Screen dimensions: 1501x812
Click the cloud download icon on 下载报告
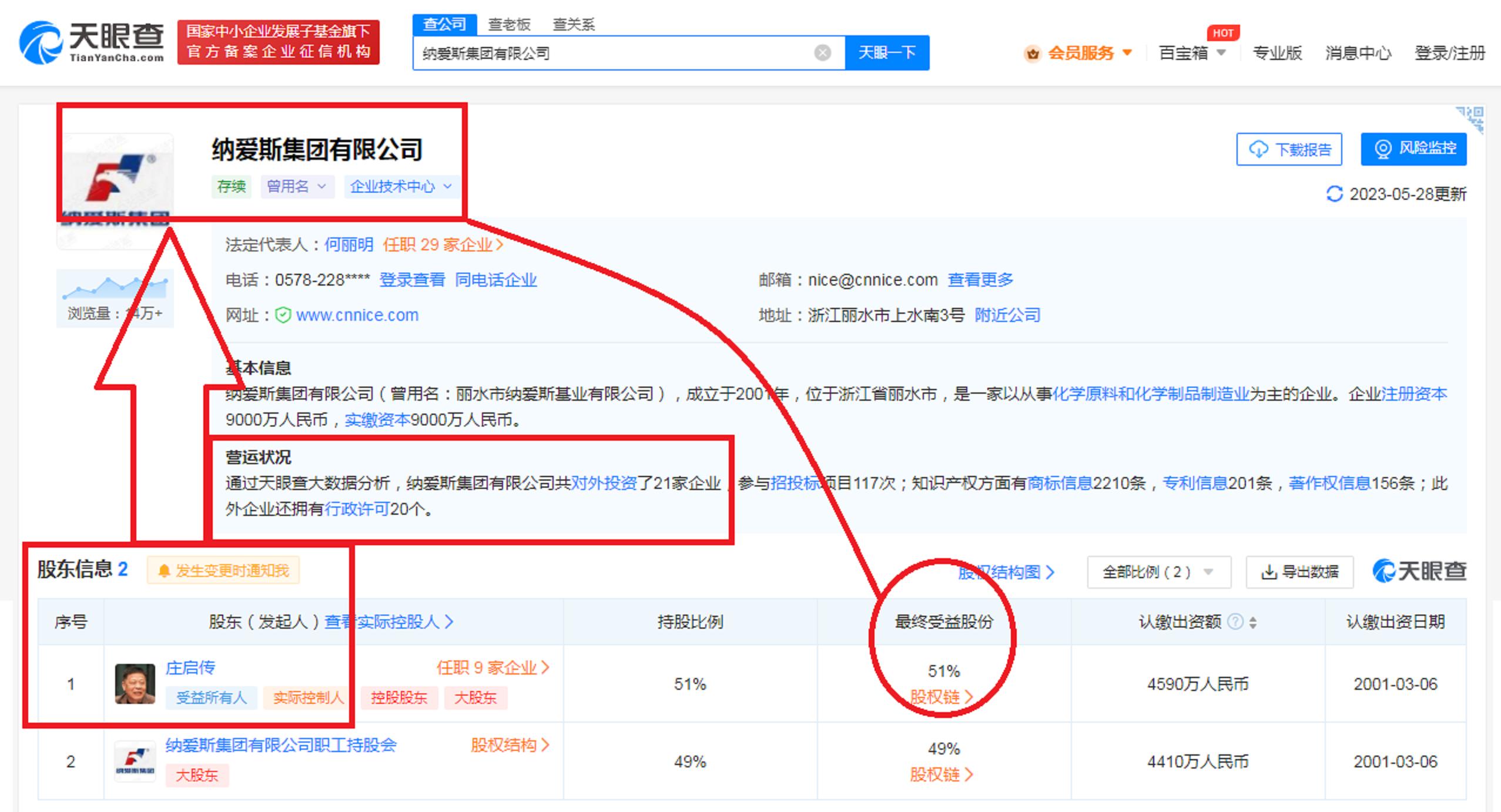[x=1258, y=150]
